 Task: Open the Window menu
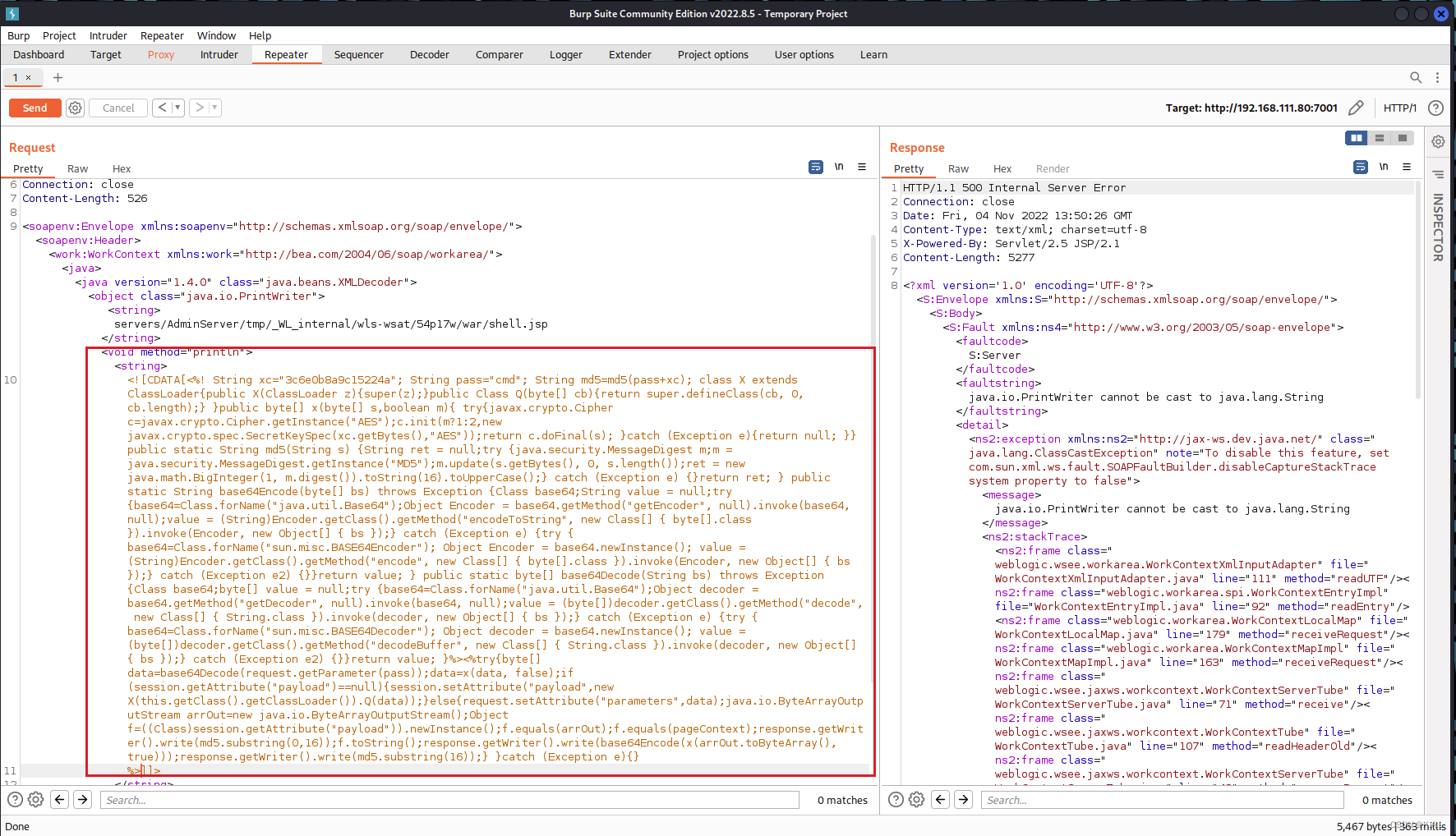point(216,35)
